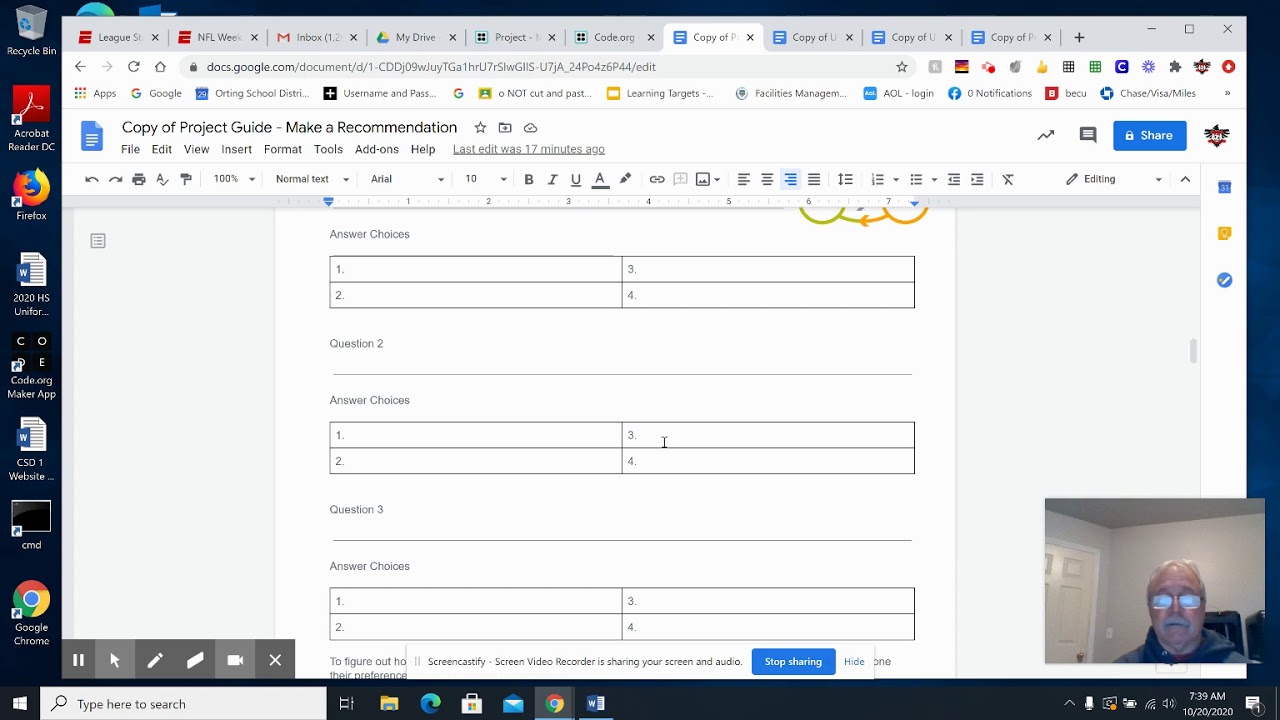
Task: Click the blue Share button
Action: coord(1150,135)
